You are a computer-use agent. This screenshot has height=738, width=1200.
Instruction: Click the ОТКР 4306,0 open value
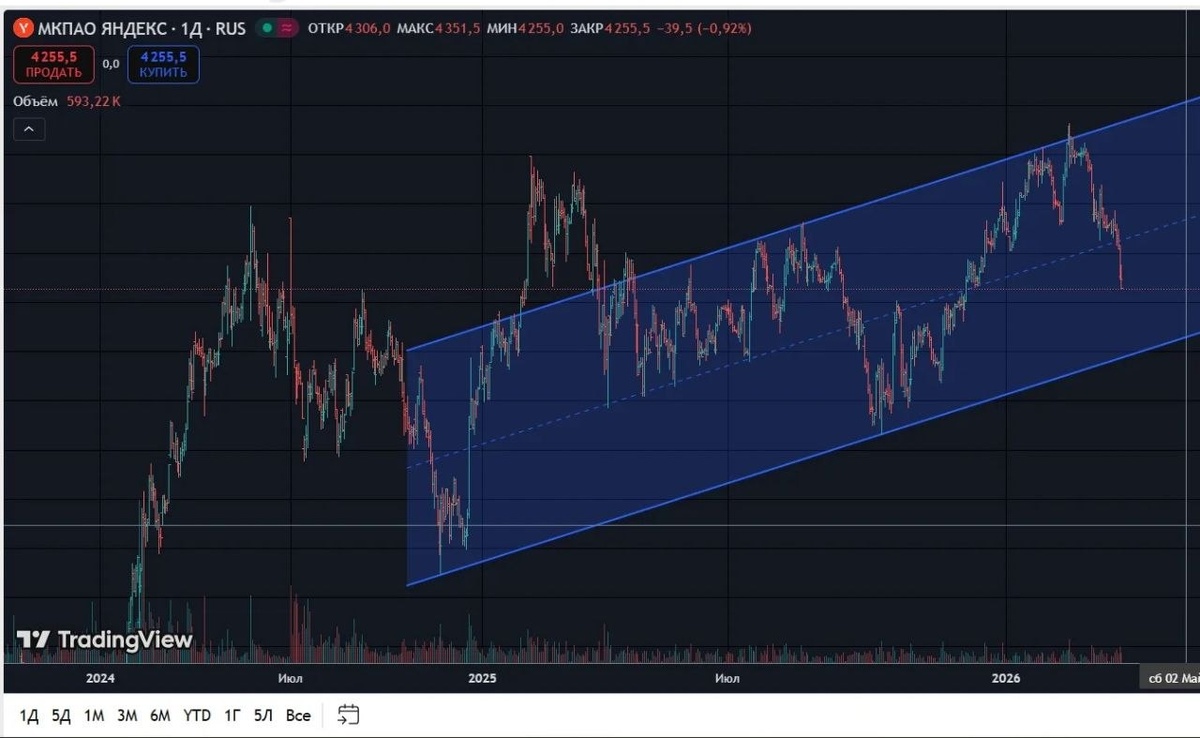(x=349, y=29)
